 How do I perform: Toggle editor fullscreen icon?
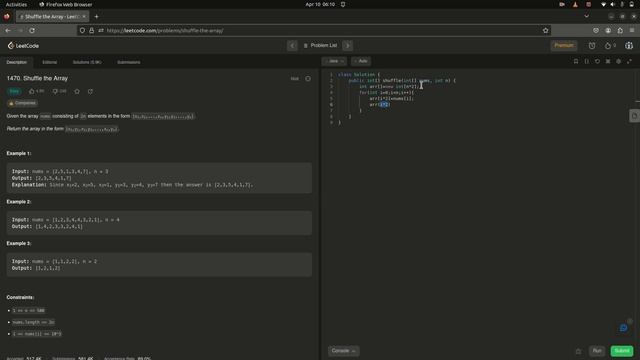629,61
